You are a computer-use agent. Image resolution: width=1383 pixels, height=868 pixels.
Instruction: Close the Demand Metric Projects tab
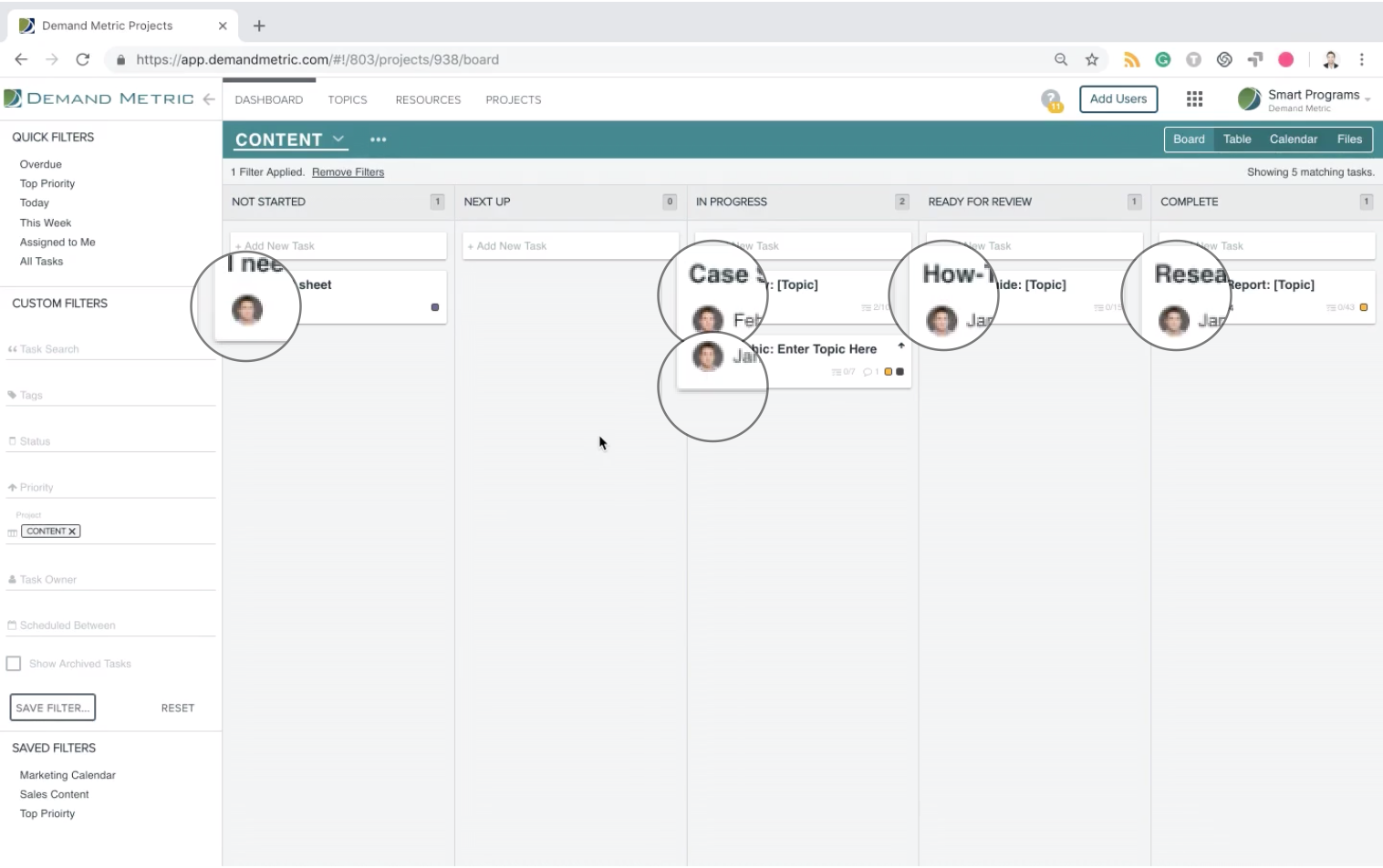[223, 26]
